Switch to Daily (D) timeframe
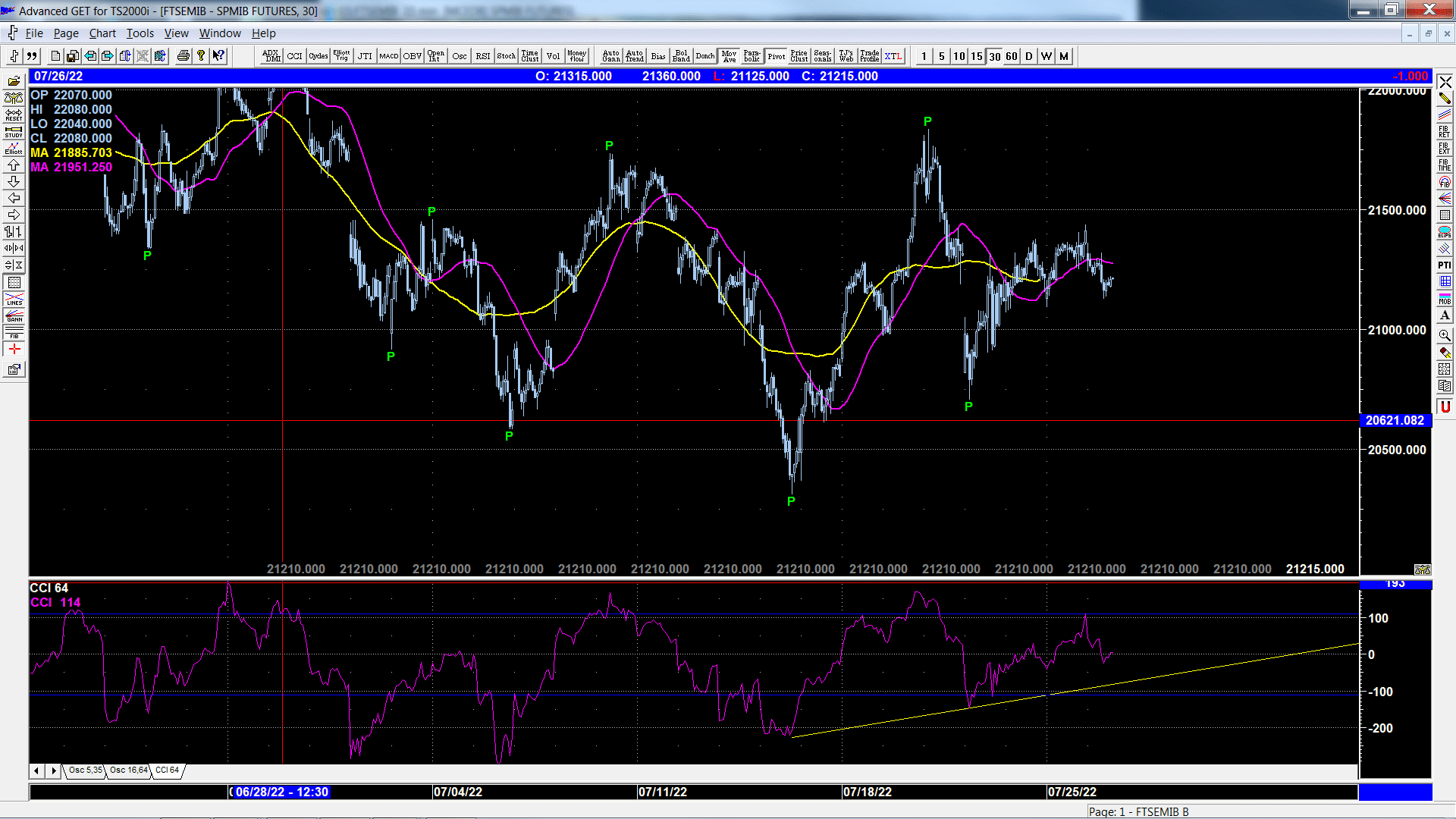Image resolution: width=1456 pixels, height=819 pixels. [x=1029, y=56]
